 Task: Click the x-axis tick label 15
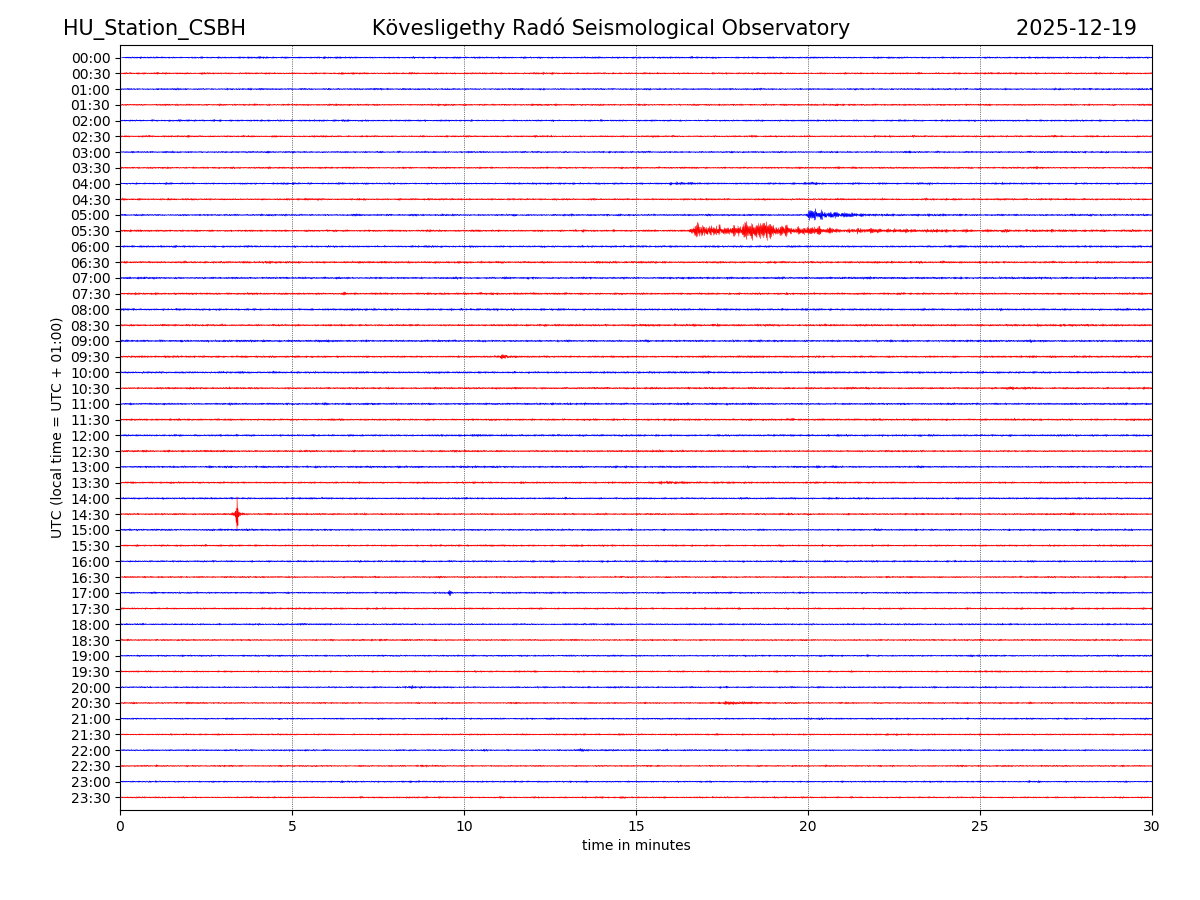click(x=636, y=827)
